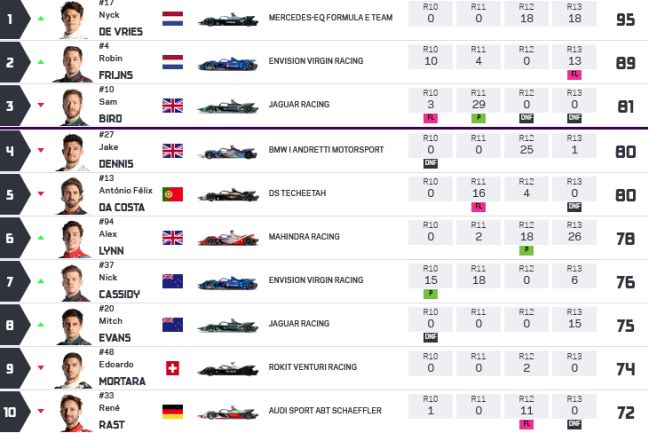The width and height of the screenshot is (649, 433).
Task: Click Mitch Evans's driver portrait
Action: [73, 327]
